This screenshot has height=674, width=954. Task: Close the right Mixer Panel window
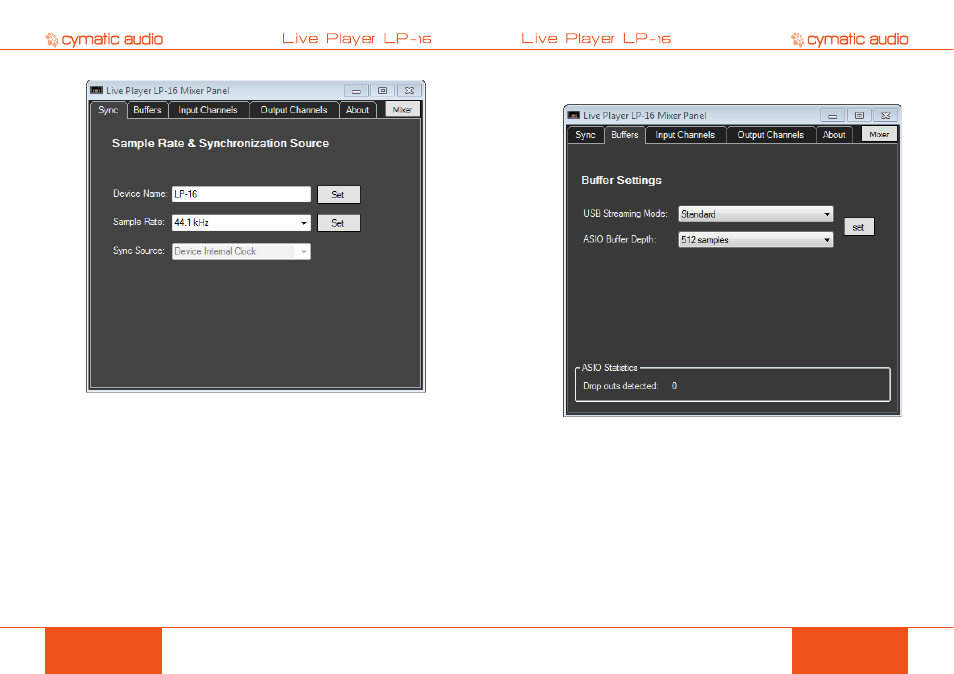pos(886,116)
